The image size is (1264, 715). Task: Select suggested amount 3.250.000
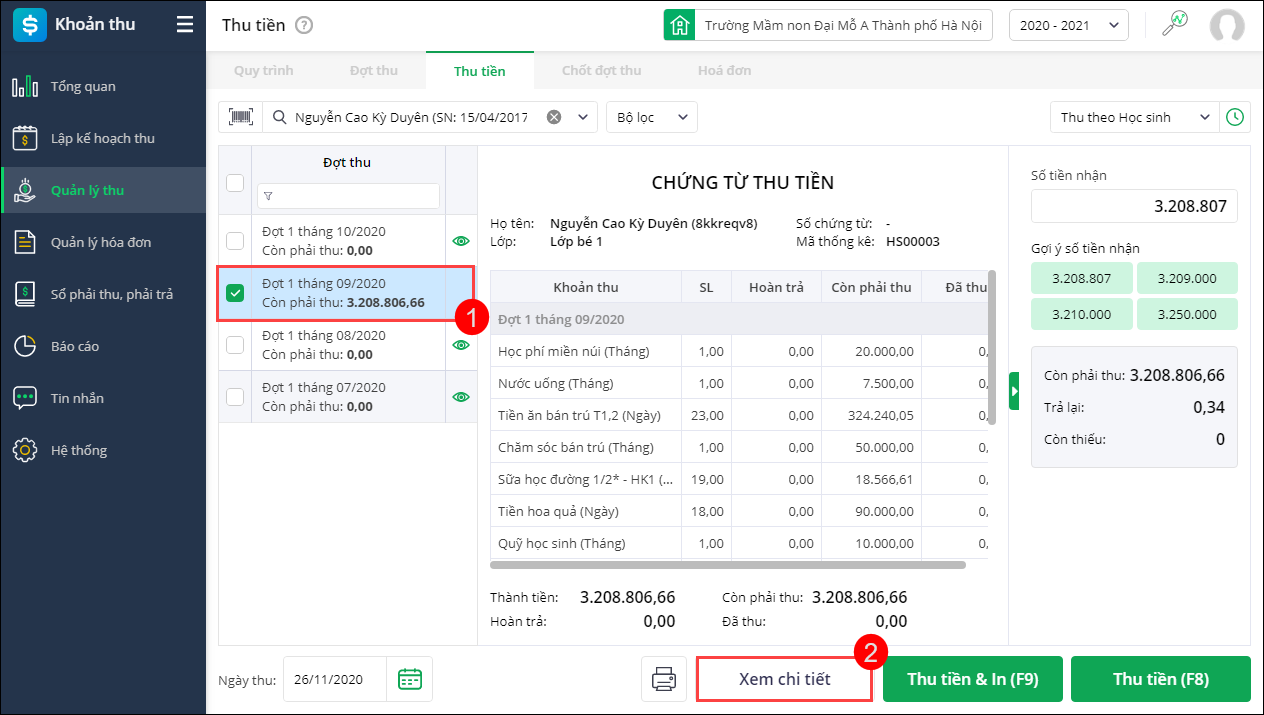pos(1187,314)
